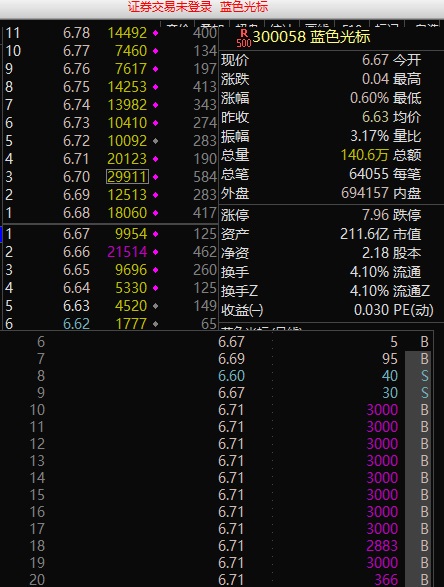Click the 振幅 value 3.17%

click(370, 136)
